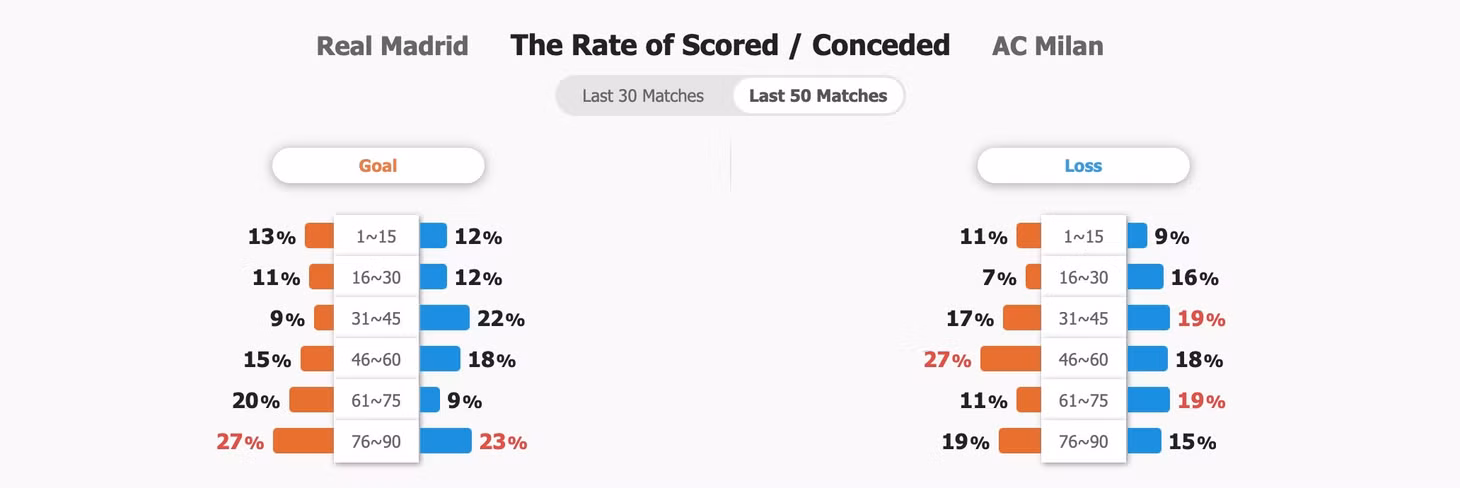Click the blue Loss pill button
This screenshot has height=488, width=1460.
click(x=1083, y=166)
